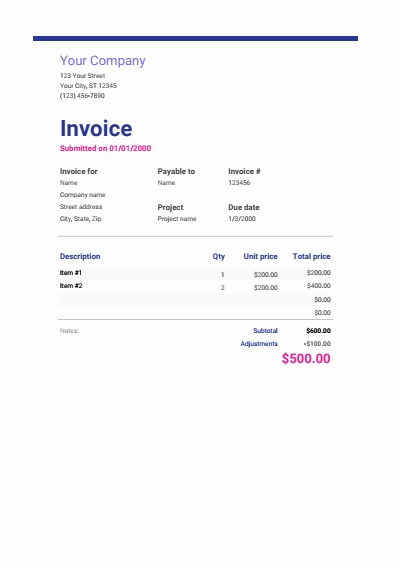Screen dimensions: 400x566
Task: Select the "Item #2" description cell
Action: (x=71, y=286)
